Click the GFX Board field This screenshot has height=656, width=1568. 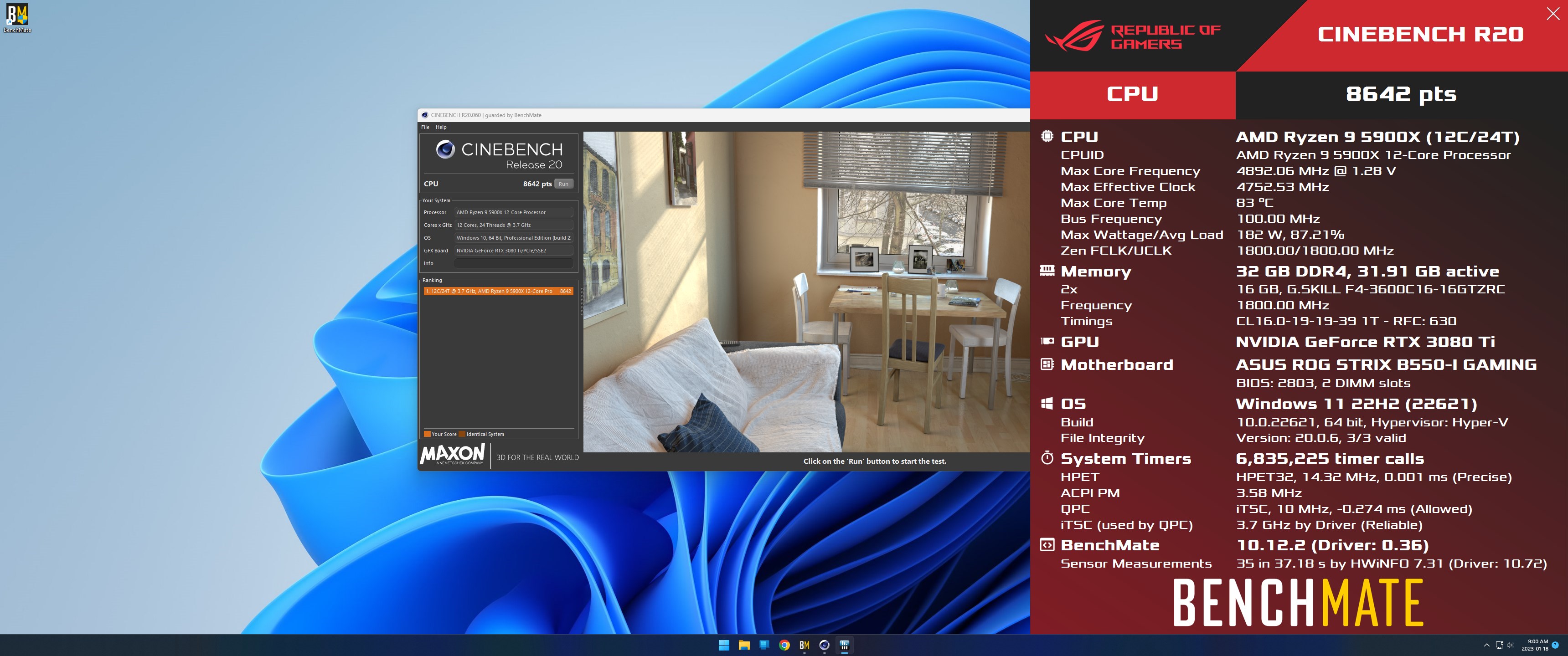pyautogui.click(x=514, y=251)
